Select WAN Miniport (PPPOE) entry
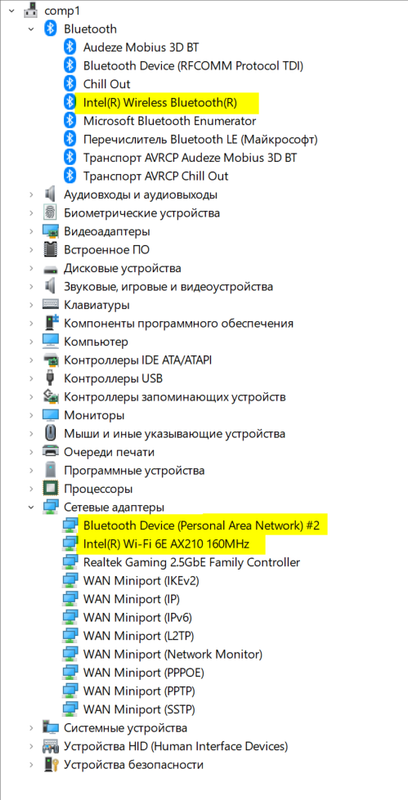The image size is (408, 800). point(139,672)
